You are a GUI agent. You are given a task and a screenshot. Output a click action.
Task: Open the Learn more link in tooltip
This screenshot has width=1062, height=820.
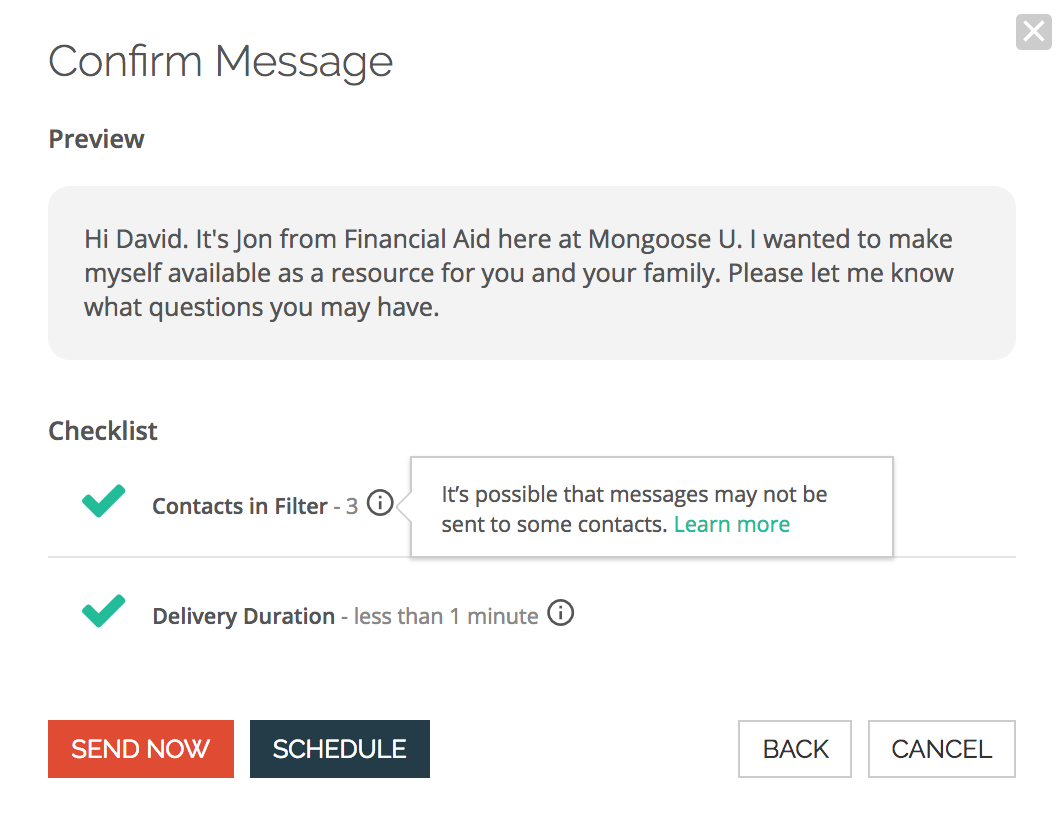click(731, 524)
